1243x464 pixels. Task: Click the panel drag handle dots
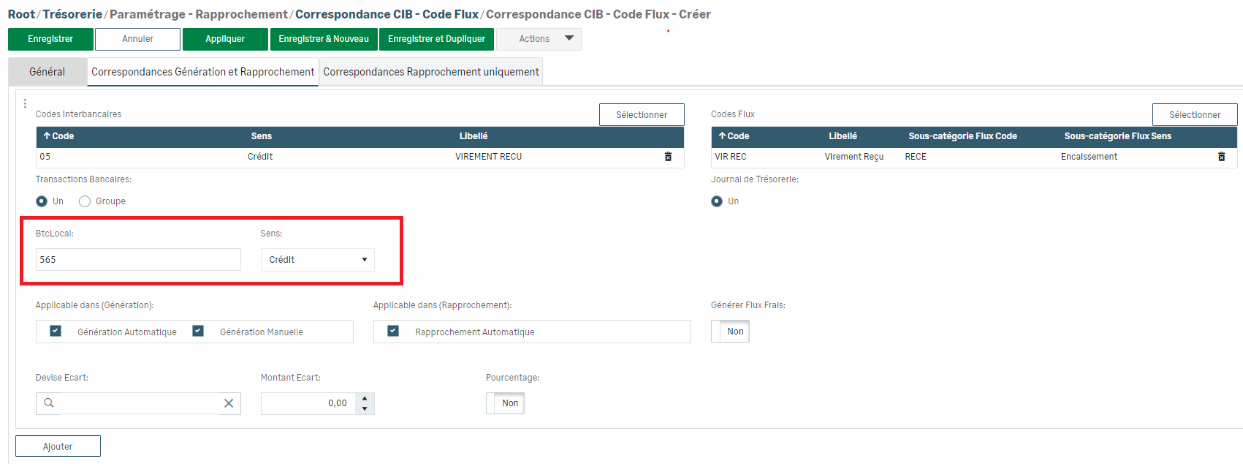pos(25,103)
